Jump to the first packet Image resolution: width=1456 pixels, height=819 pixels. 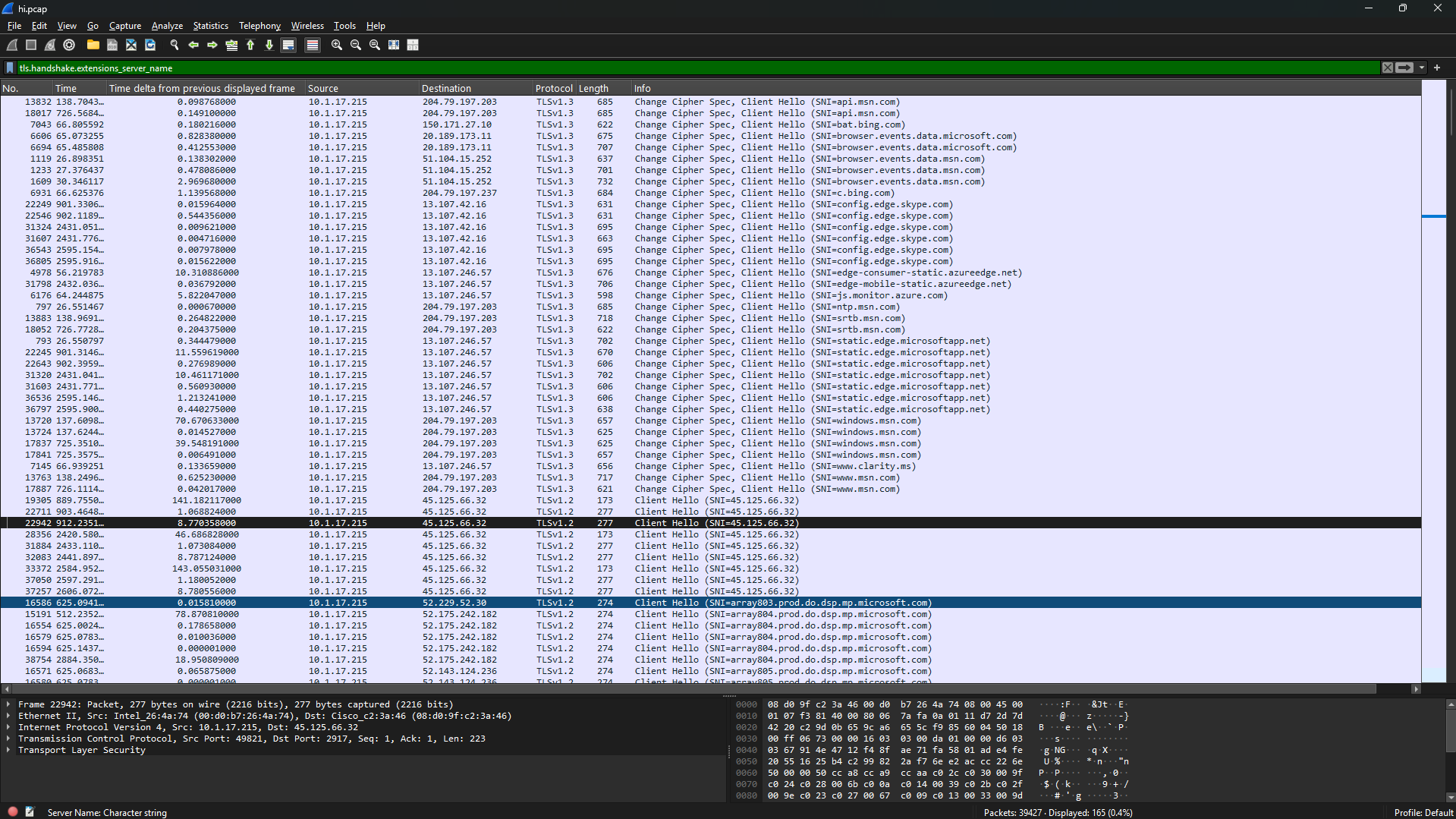(250, 46)
